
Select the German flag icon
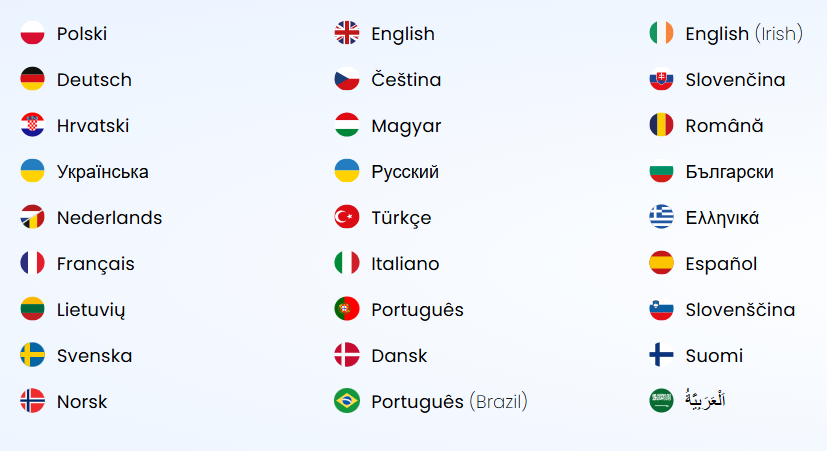tap(32, 79)
